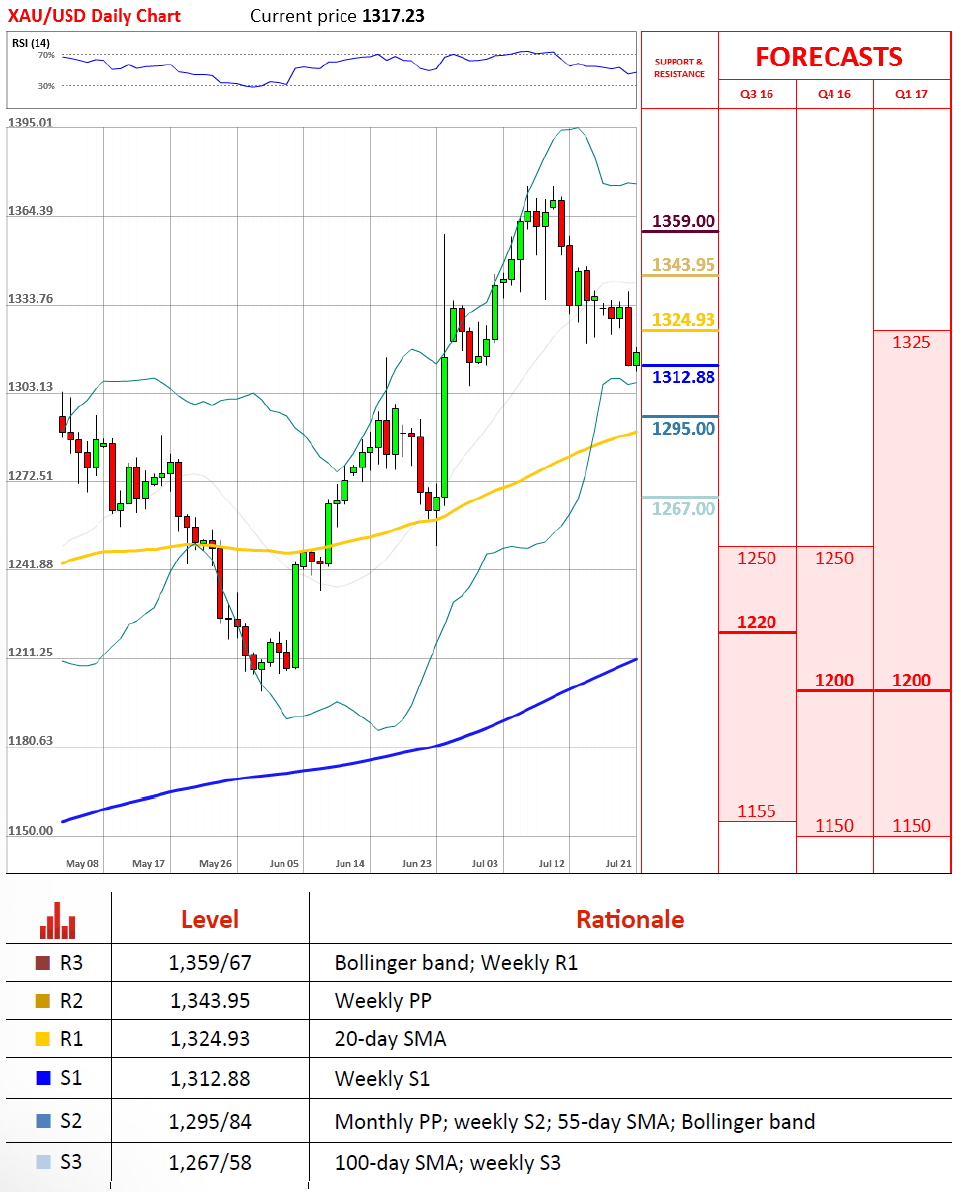961x1192 pixels.
Task: Click the 1180.63 price axis label
Action: (x=30, y=740)
